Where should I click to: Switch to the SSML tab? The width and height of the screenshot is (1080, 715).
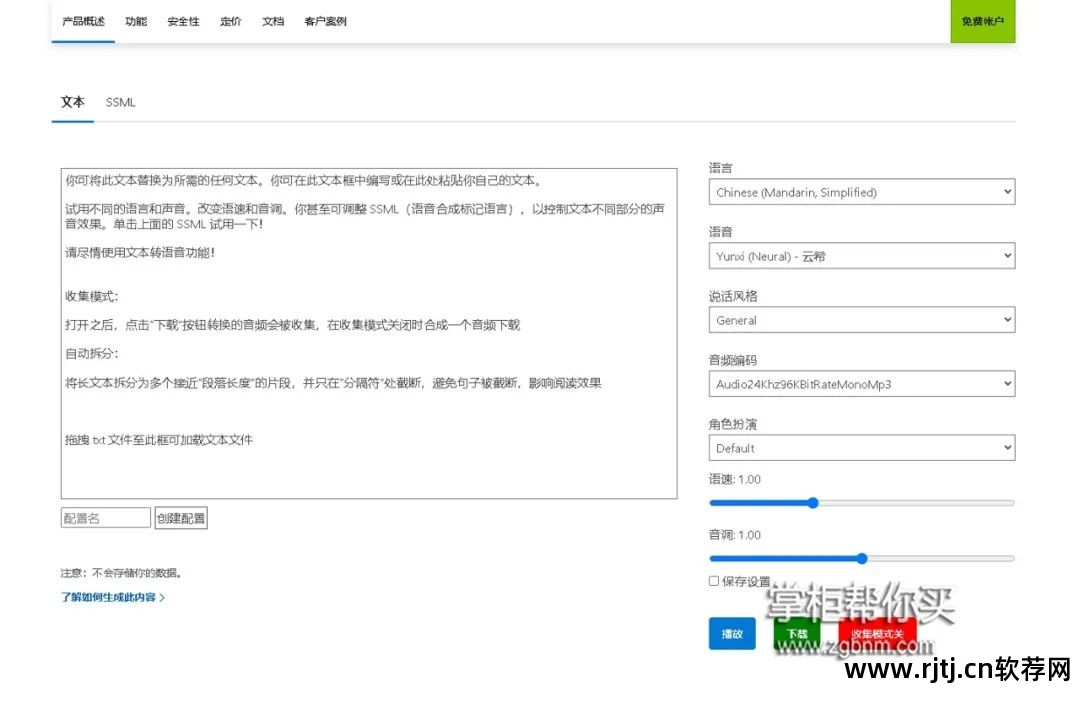(x=121, y=102)
